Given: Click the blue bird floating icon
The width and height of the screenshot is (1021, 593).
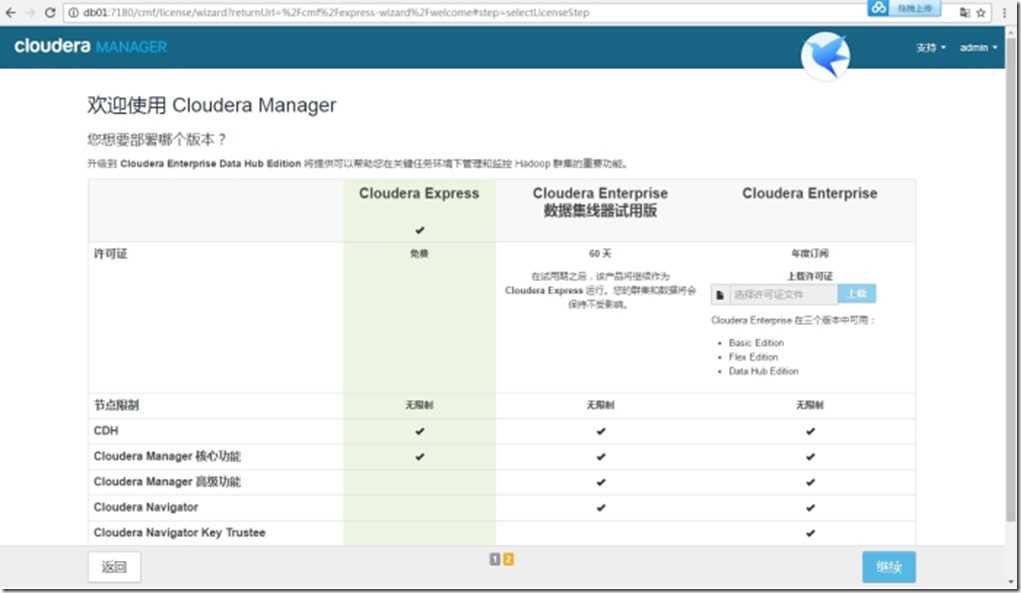Looking at the screenshot, I should click(825, 57).
